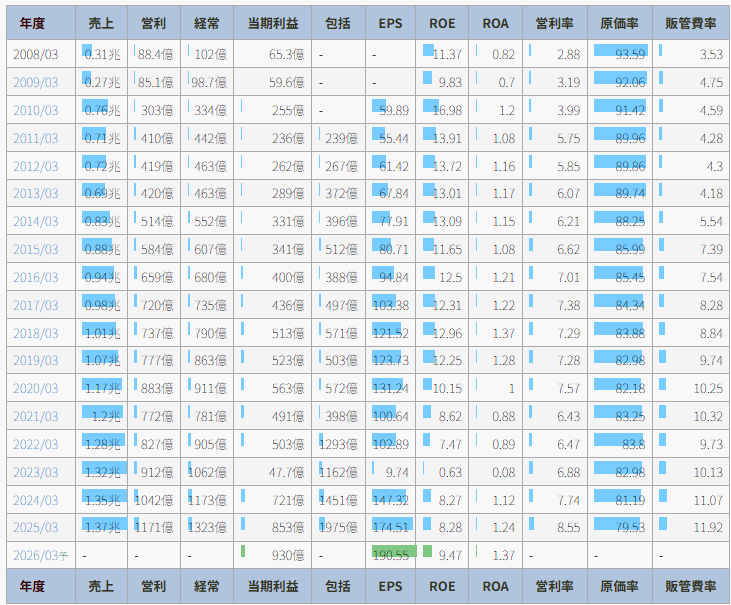The width and height of the screenshot is (731, 605).
Task: Click the EPS header in the top row
Action: (391, 22)
